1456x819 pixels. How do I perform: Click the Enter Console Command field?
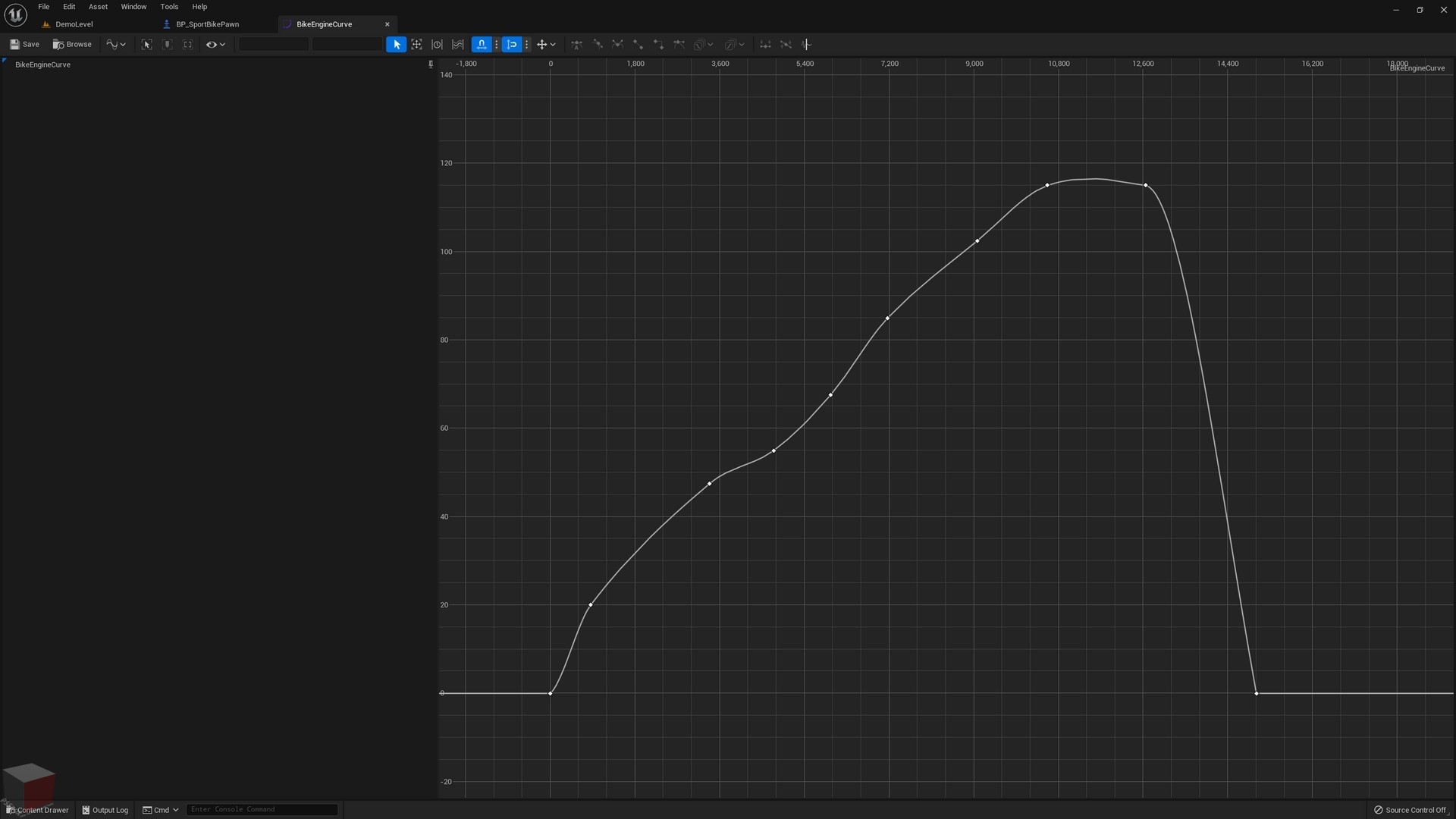coord(262,810)
